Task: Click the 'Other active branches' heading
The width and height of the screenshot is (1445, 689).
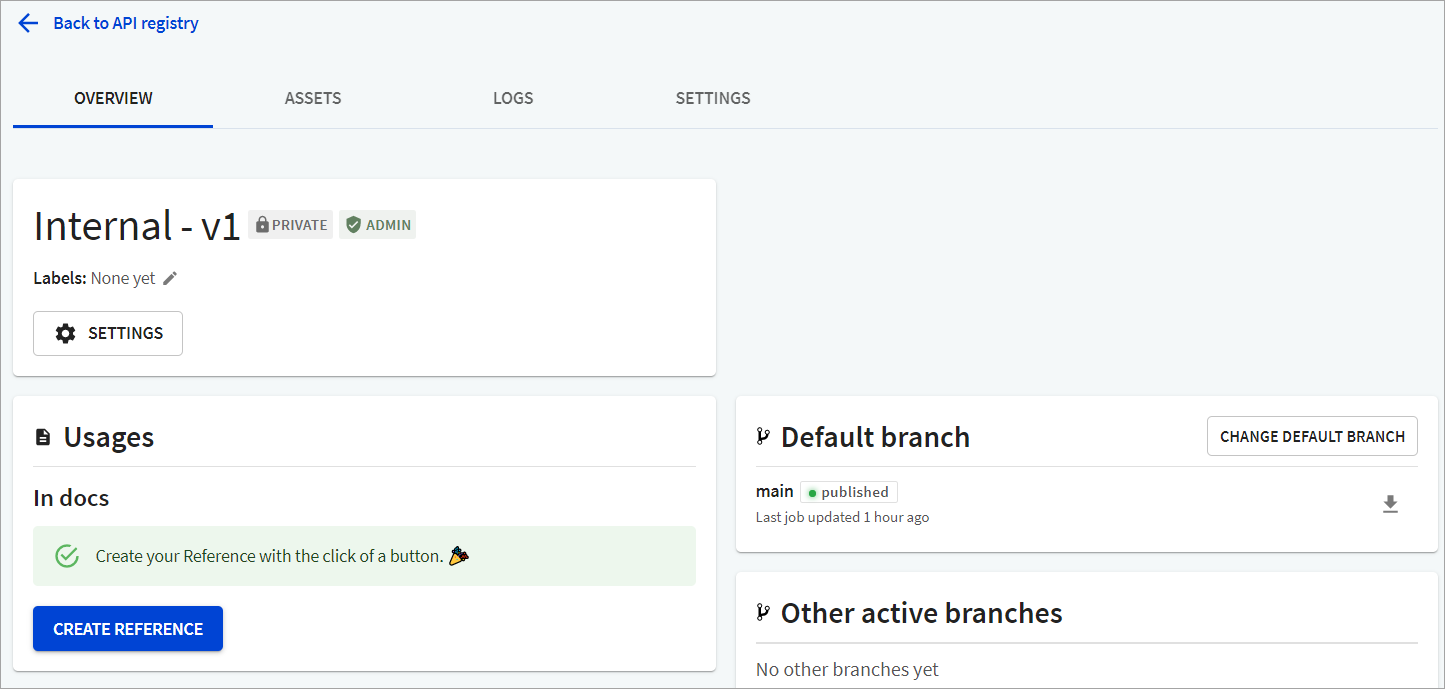Action: [922, 613]
